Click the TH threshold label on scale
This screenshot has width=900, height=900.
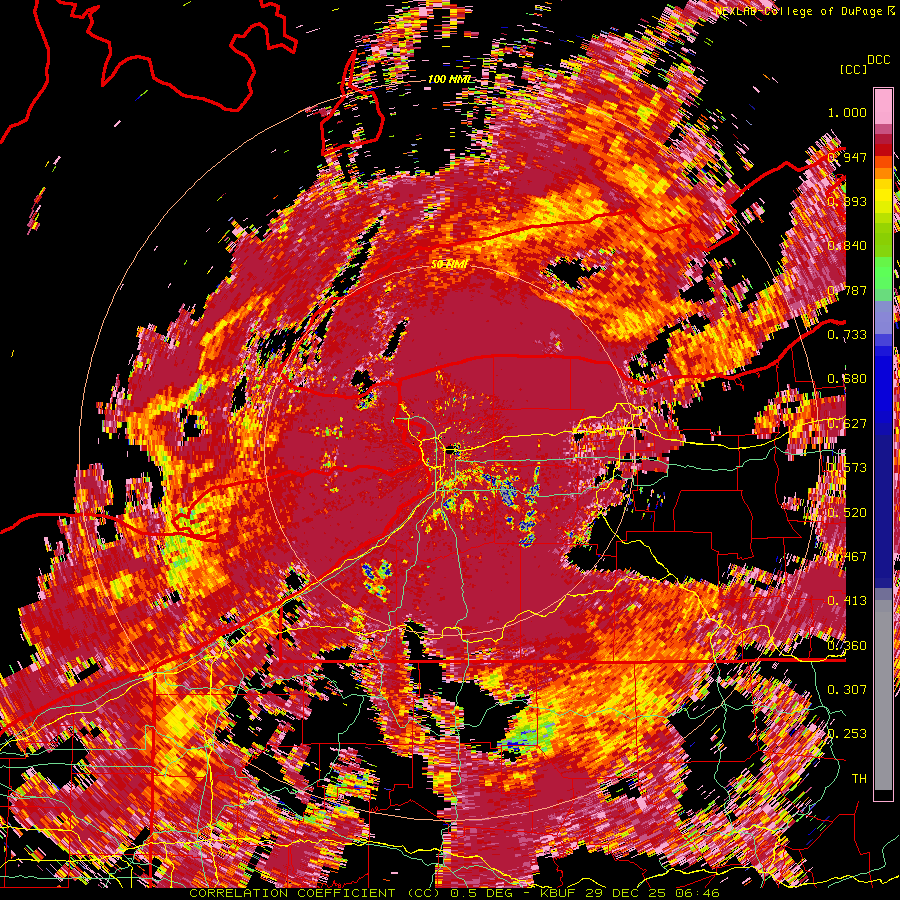(859, 779)
